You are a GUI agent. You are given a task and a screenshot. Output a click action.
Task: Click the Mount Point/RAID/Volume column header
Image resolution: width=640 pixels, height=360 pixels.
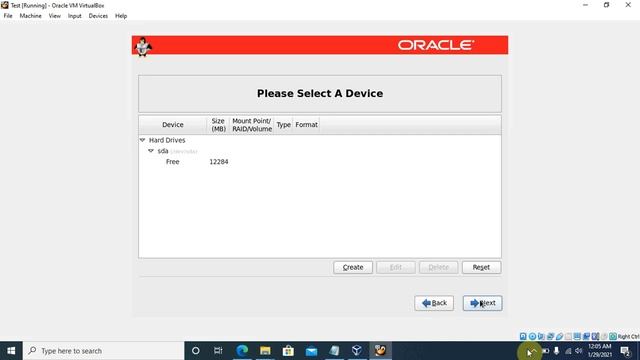click(252, 125)
